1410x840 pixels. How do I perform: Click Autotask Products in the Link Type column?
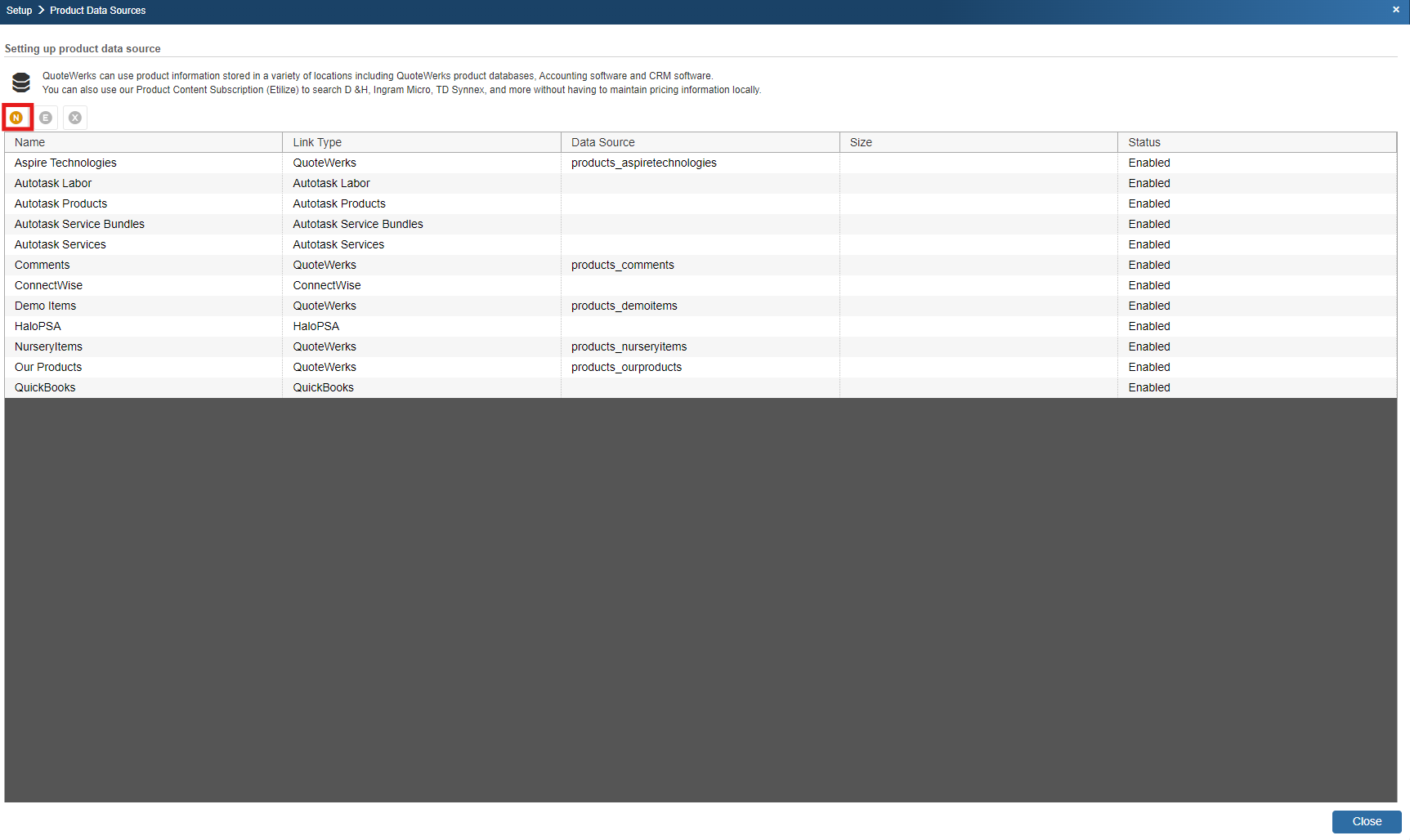(x=339, y=203)
